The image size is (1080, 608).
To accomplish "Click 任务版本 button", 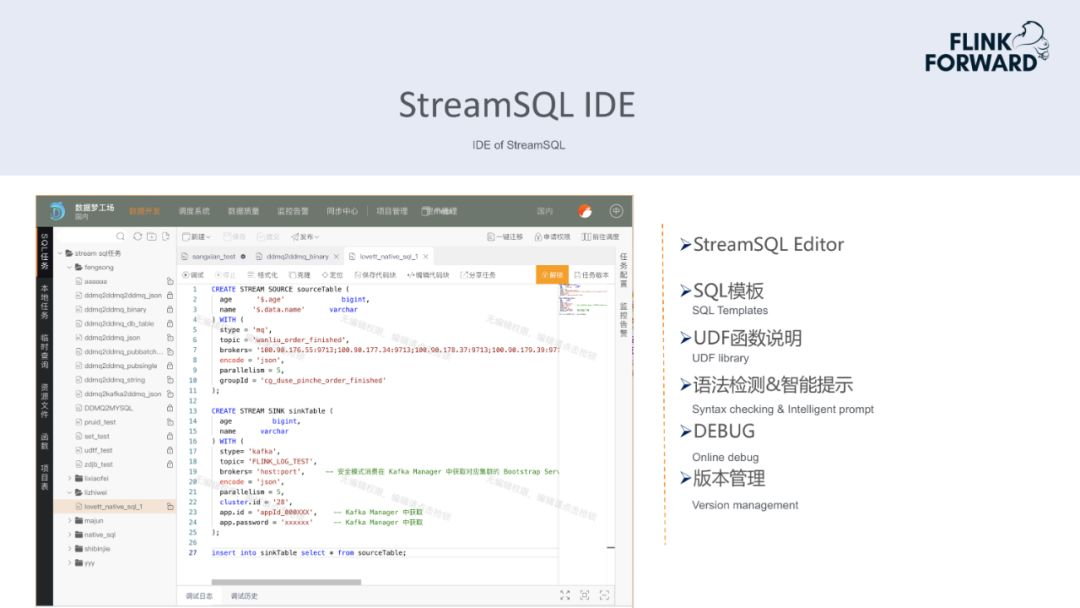I will coord(592,275).
